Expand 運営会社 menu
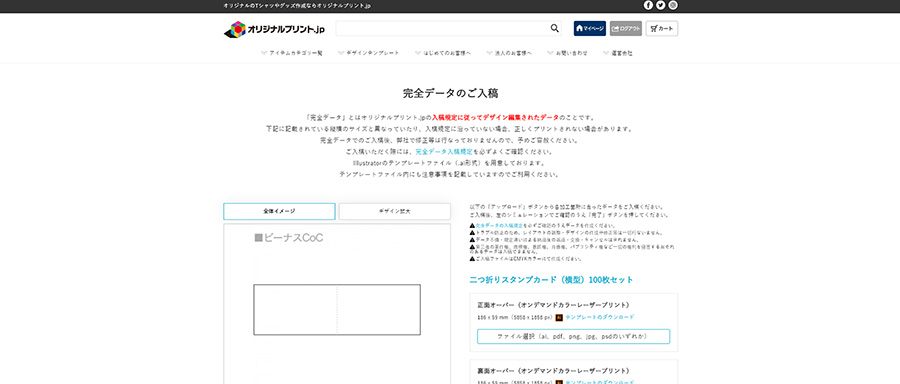Image resolution: width=900 pixels, height=384 pixels. tap(618, 53)
